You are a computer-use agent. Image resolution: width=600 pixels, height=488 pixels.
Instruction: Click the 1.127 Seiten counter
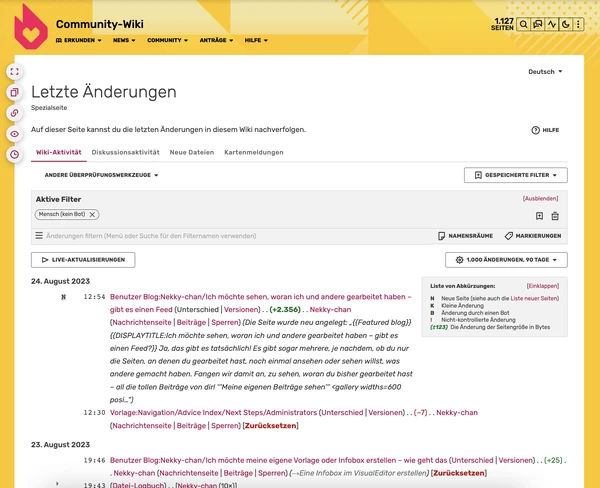503,24
